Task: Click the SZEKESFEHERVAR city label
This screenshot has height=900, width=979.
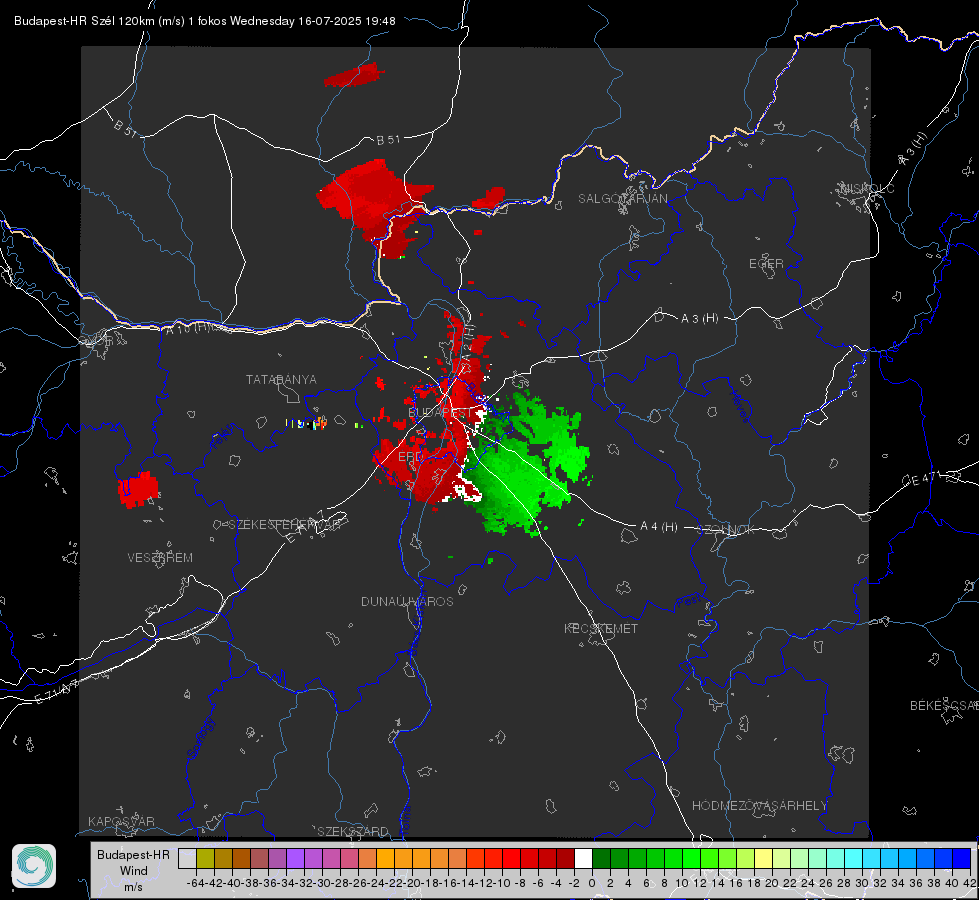Action: coord(285,525)
